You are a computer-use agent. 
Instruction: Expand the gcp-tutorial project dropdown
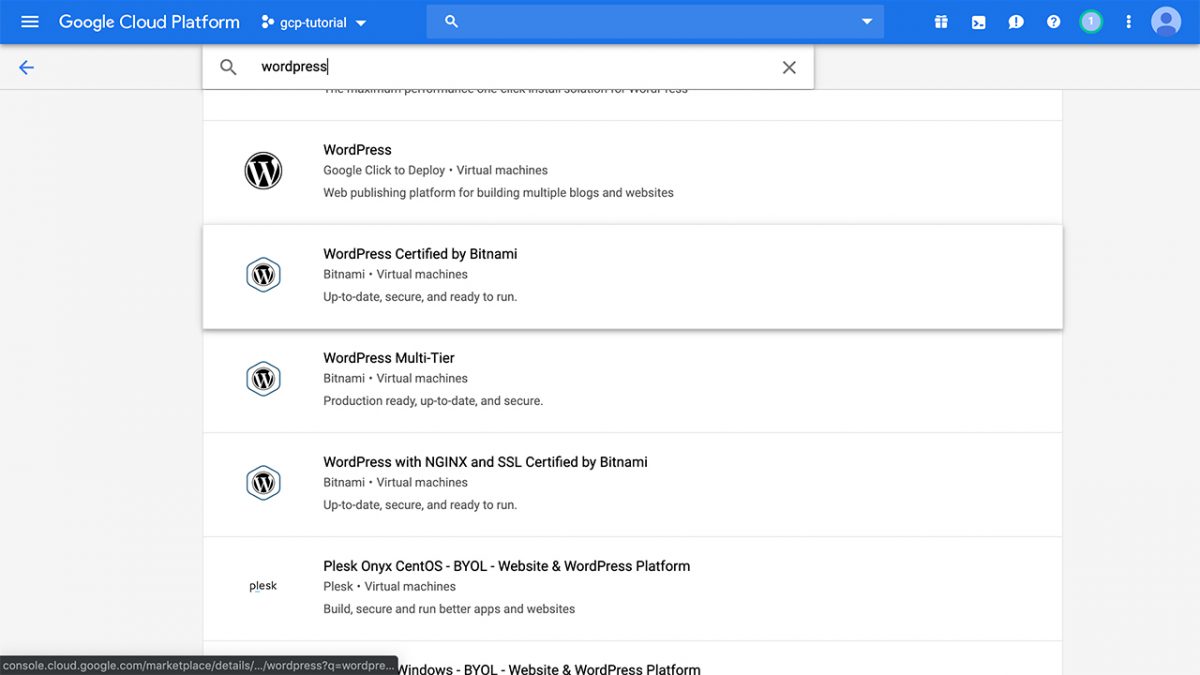[361, 21]
